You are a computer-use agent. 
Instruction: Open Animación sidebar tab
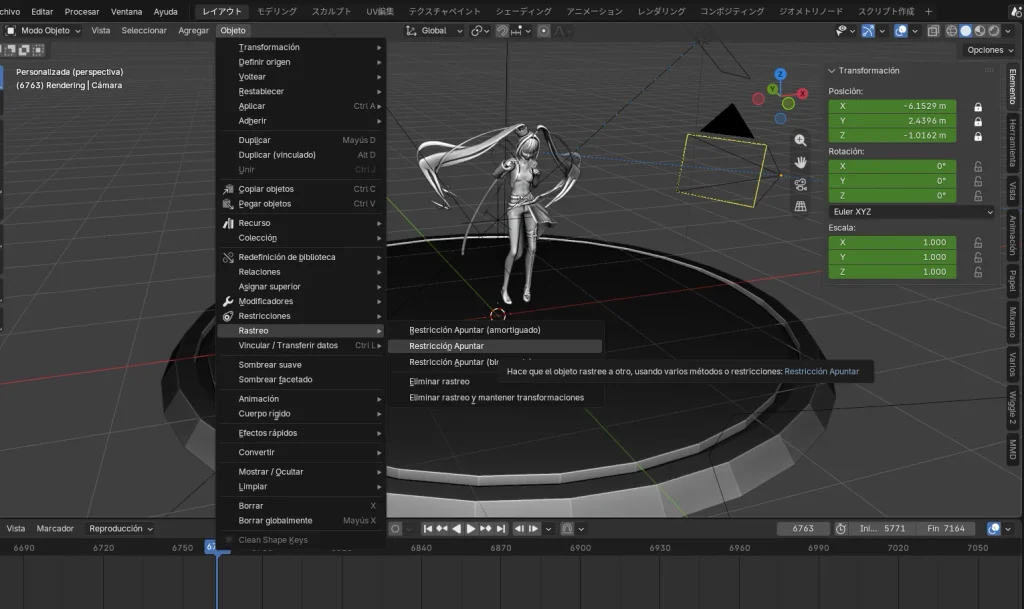click(1012, 235)
